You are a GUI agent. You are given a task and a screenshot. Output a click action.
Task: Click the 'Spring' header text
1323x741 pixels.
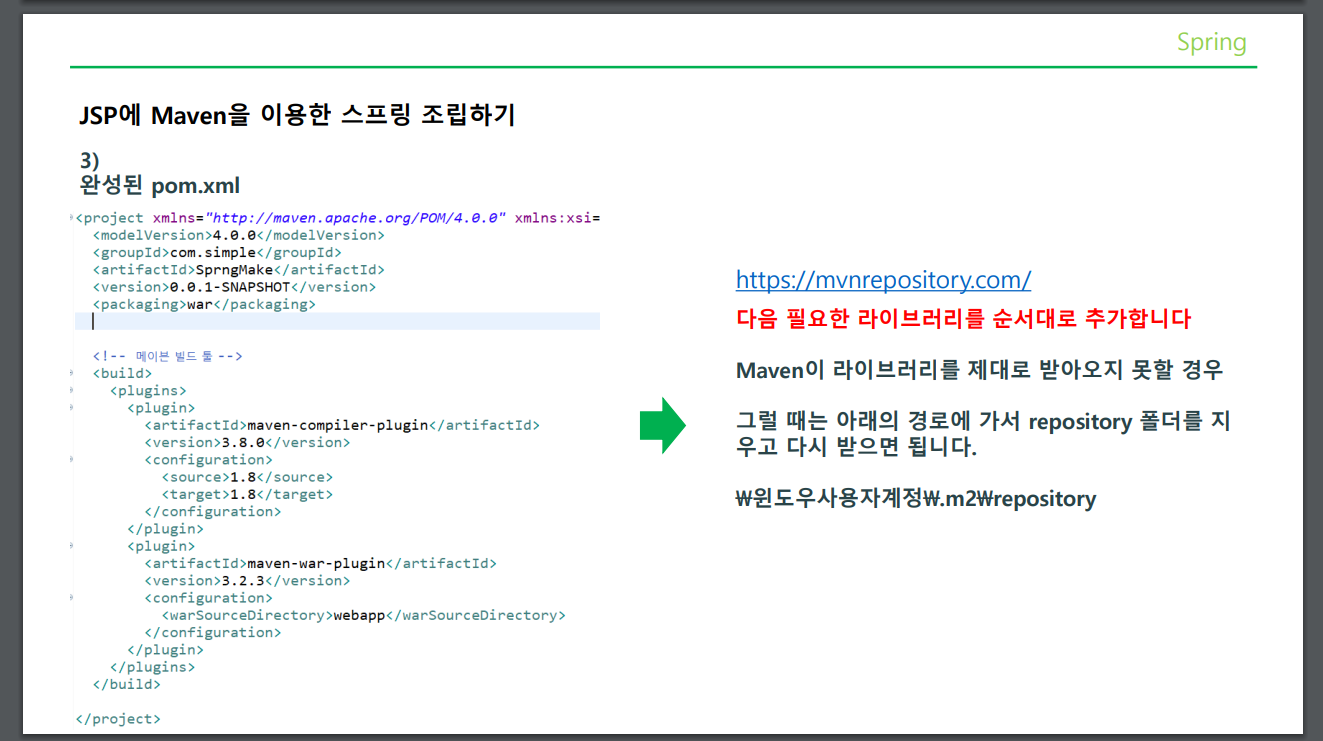tap(1211, 42)
